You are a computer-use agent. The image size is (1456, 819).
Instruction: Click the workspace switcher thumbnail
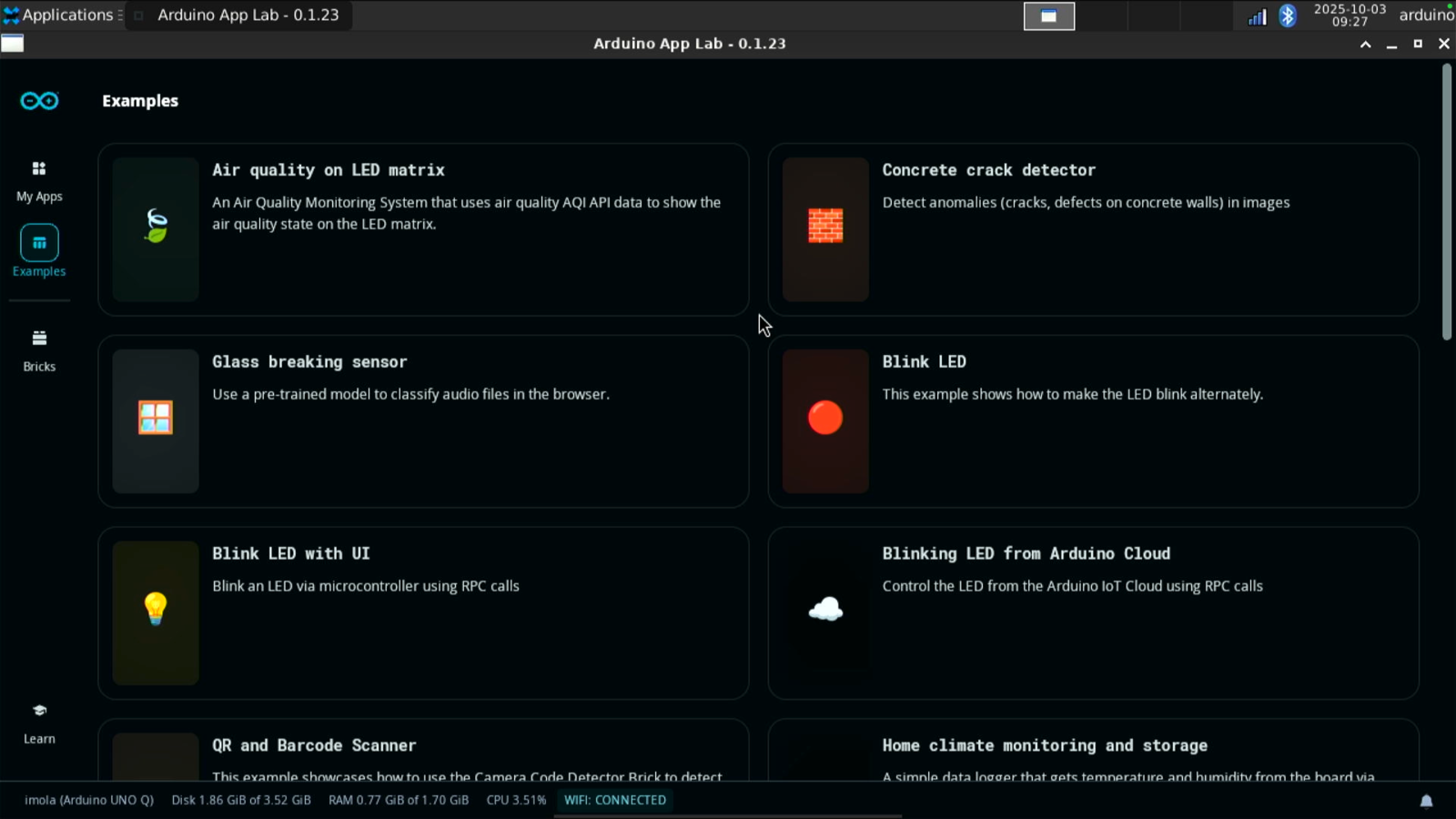(1049, 15)
